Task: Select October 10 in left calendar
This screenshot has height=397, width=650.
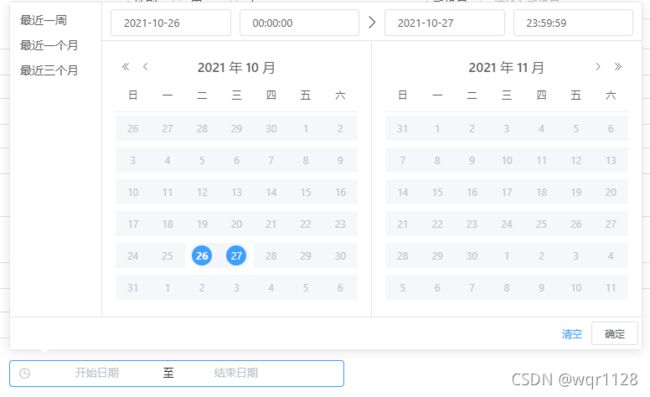Action: (x=133, y=192)
